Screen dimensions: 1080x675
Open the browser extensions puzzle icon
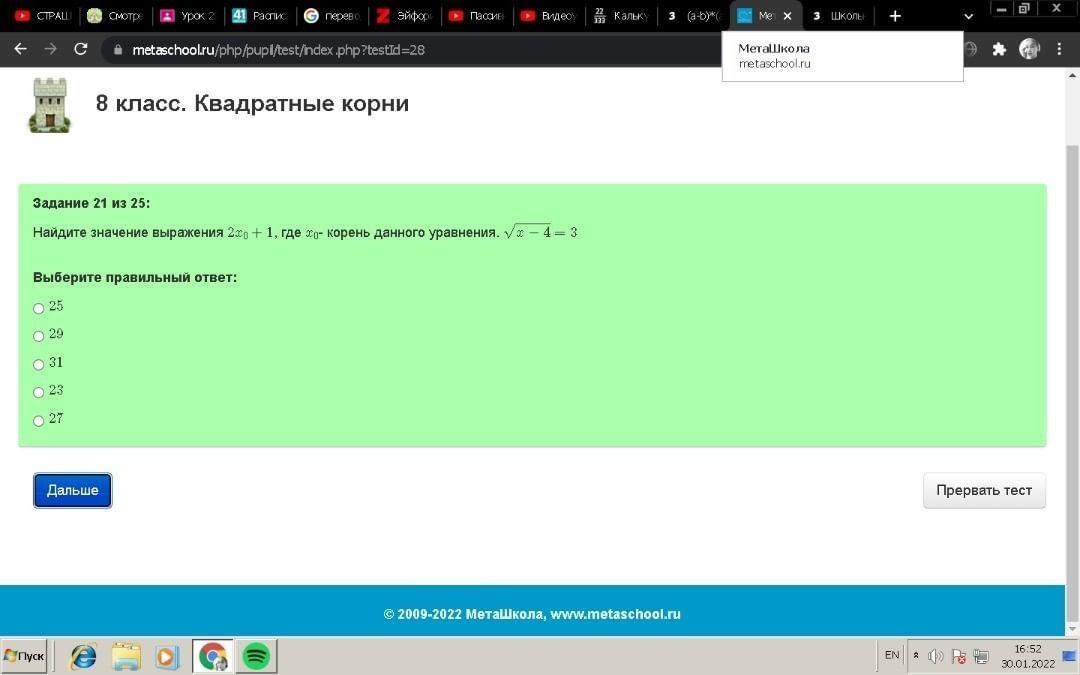999,49
